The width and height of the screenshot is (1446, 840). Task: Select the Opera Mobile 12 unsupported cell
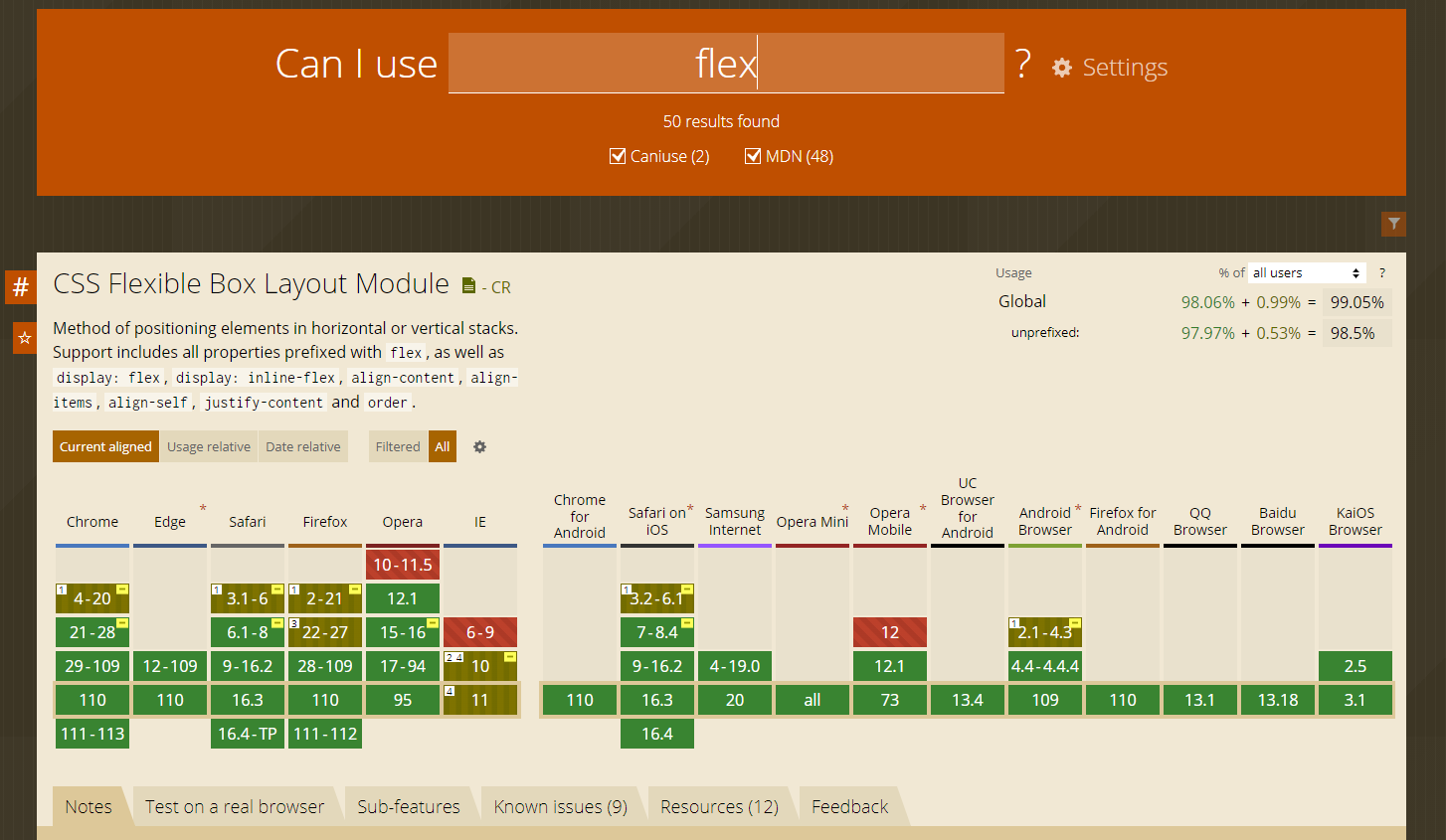tap(890, 632)
